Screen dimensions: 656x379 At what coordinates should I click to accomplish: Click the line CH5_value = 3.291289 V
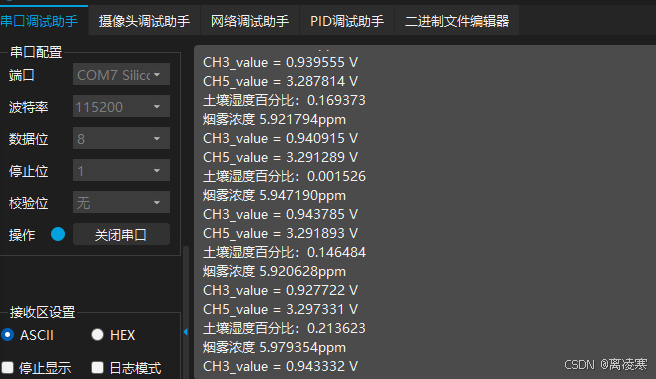click(x=281, y=157)
